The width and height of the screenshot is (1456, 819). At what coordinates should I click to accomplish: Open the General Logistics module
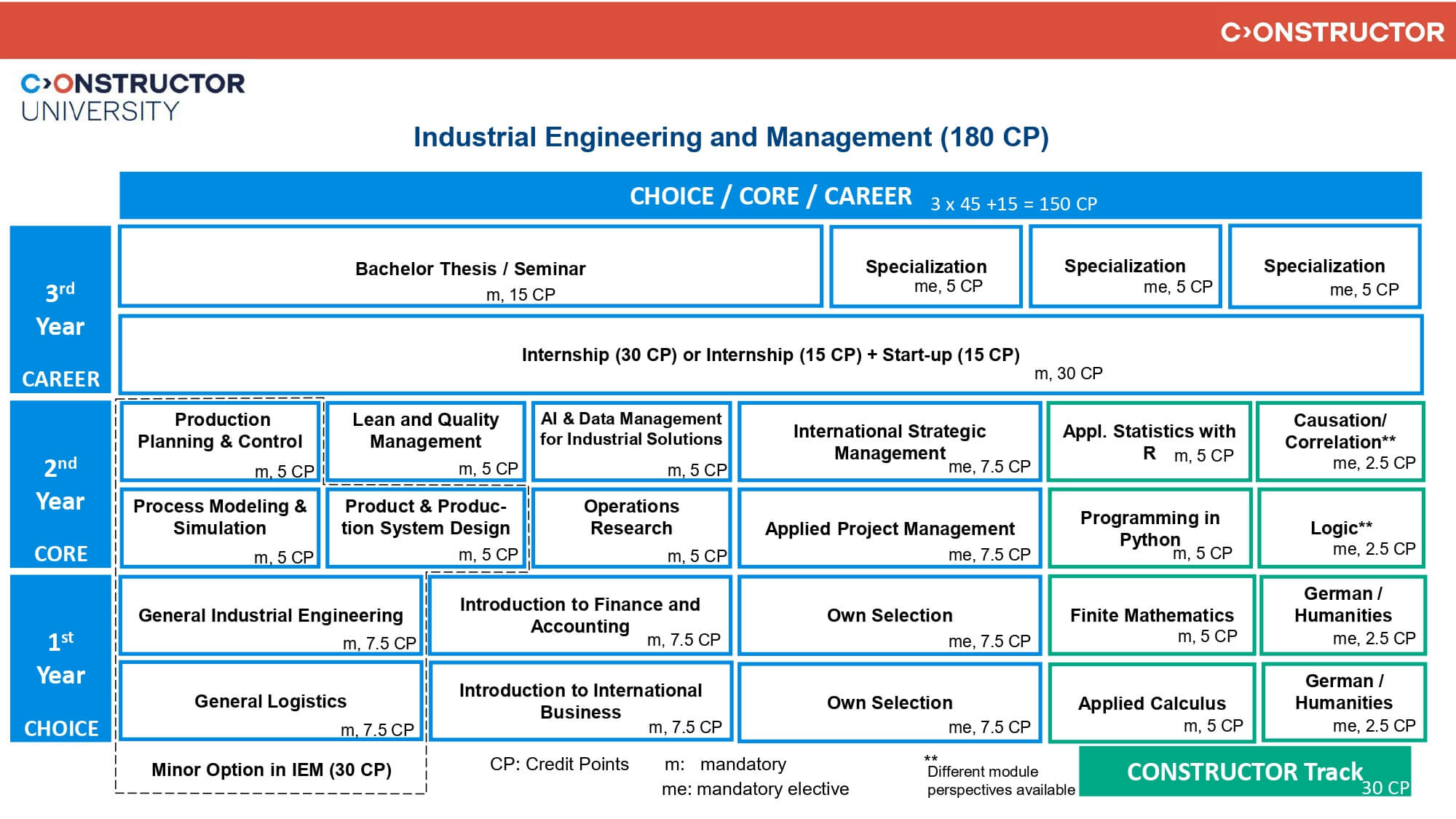coord(270,701)
